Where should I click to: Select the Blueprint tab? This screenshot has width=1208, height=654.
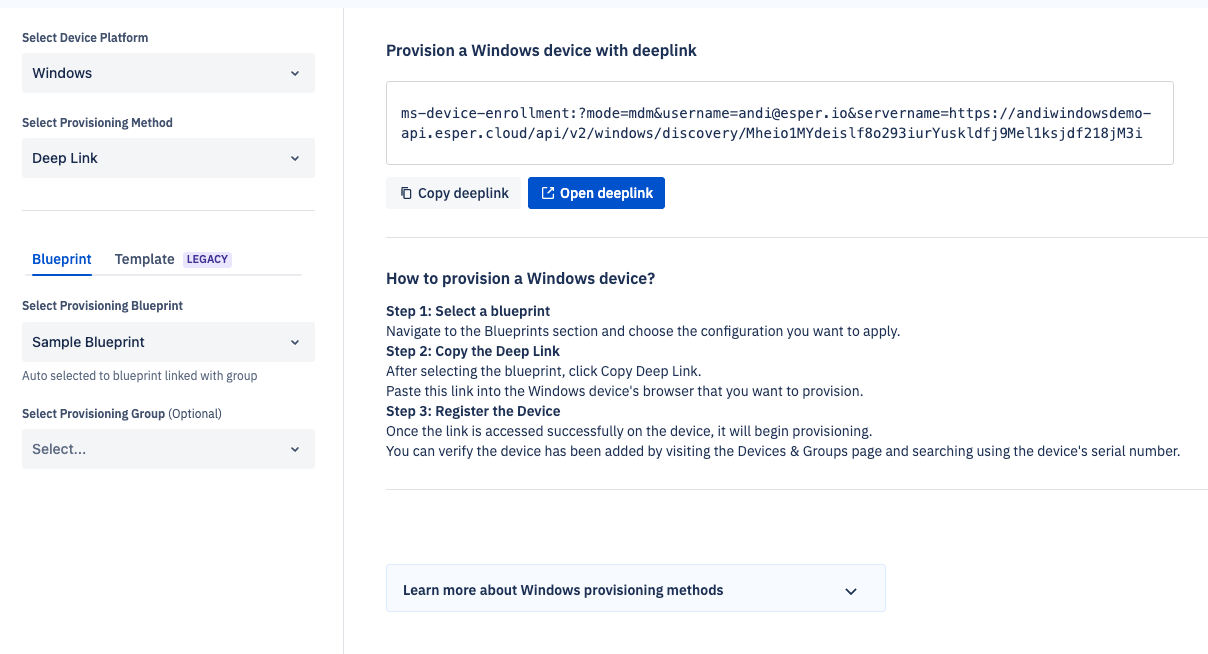tap(61, 258)
